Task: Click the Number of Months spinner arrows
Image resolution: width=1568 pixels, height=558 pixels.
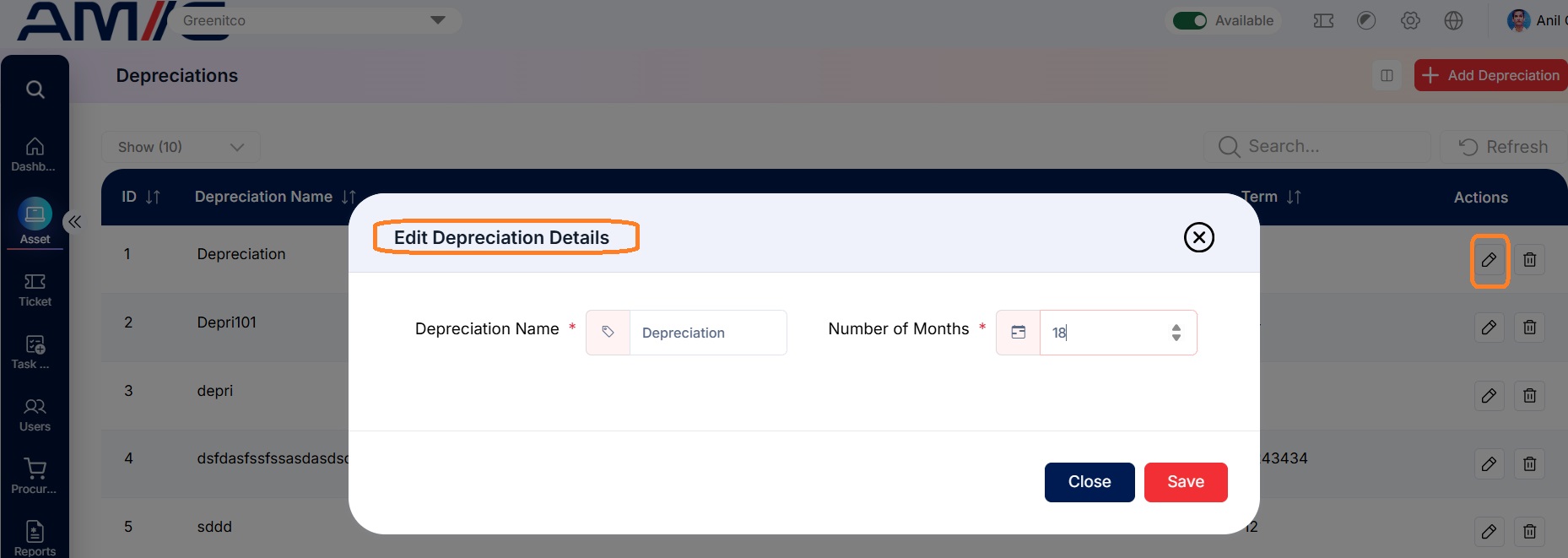Action: click(1176, 333)
